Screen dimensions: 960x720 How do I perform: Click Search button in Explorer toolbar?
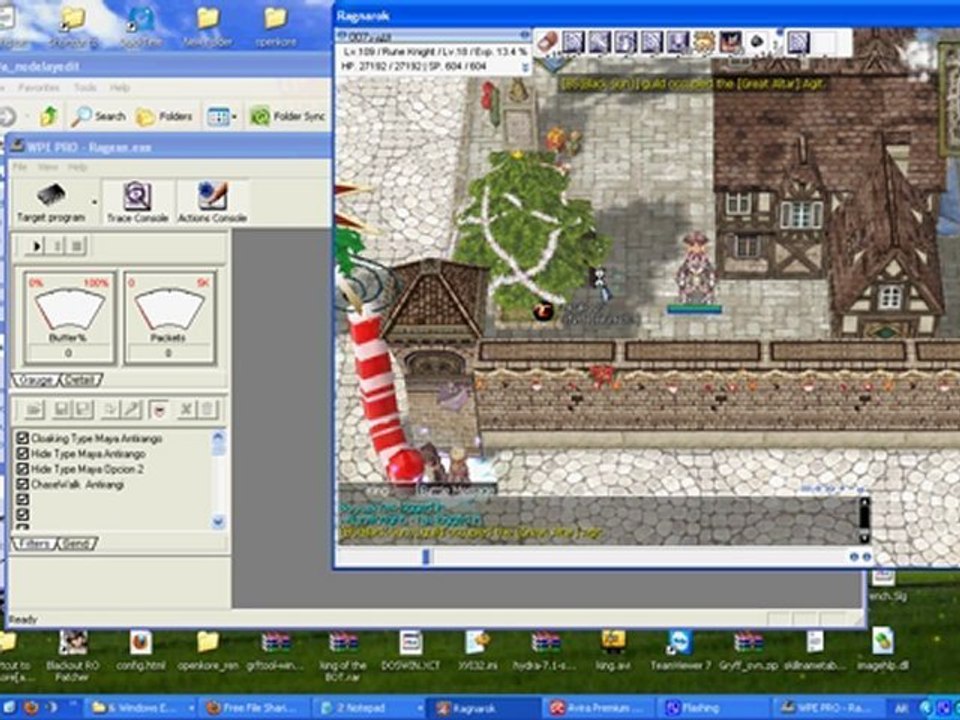(x=98, y=116)
